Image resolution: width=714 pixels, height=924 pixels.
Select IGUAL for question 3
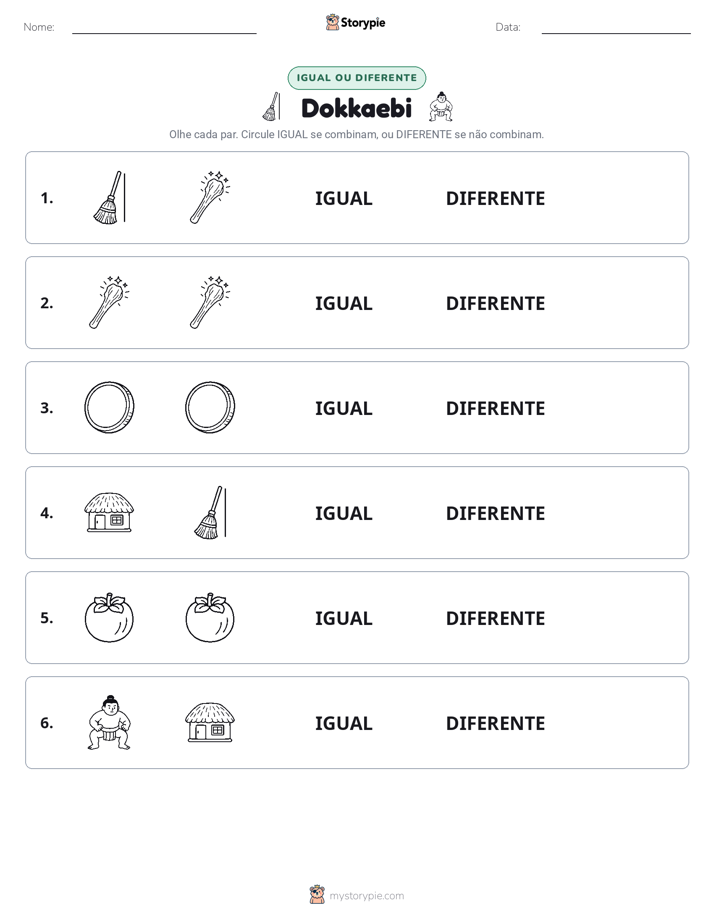(343, 408)
